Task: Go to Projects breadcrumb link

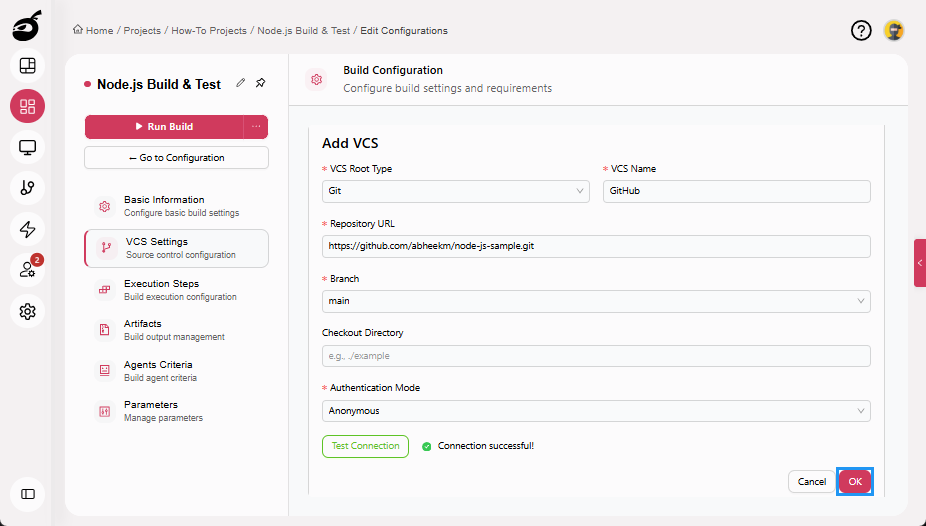Action: coord(142,31)
